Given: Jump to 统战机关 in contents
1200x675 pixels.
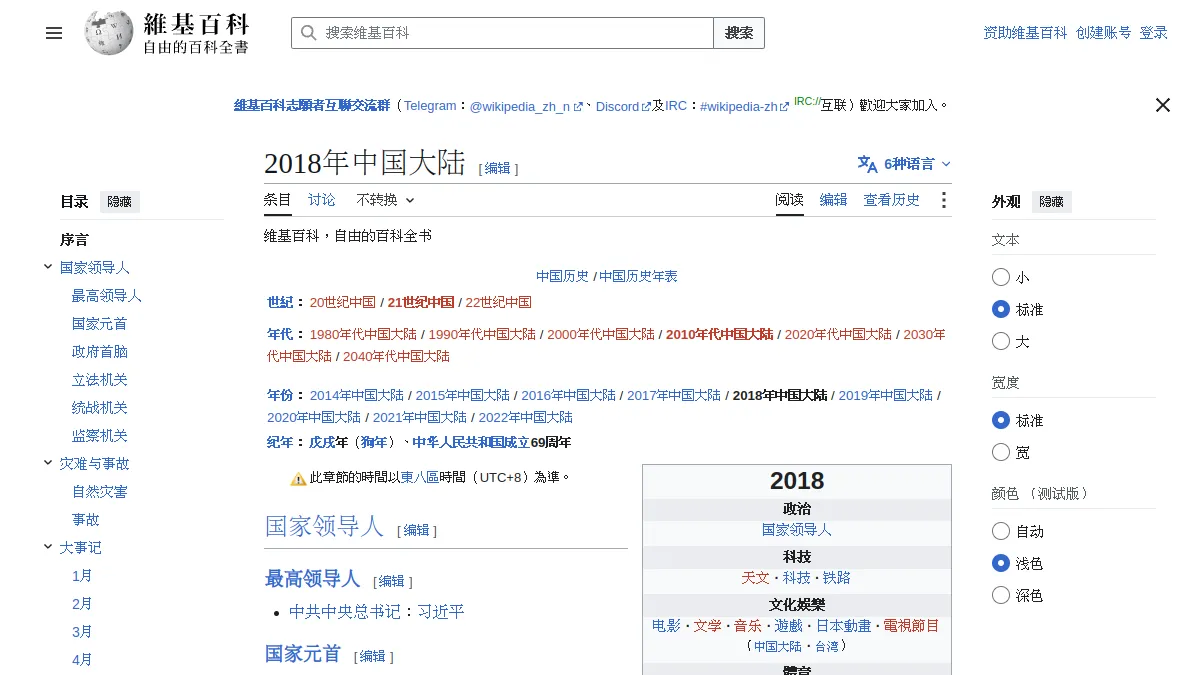Looking at the screenshot, I should pos(100,408).
